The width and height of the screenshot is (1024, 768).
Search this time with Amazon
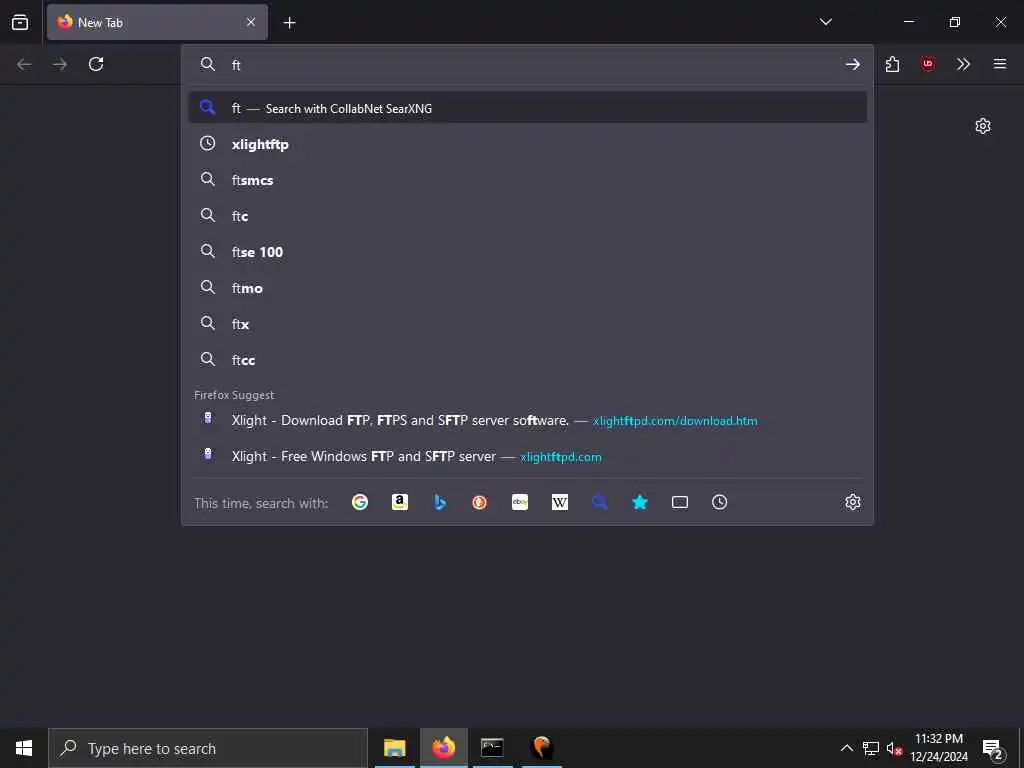pos(400,502)
